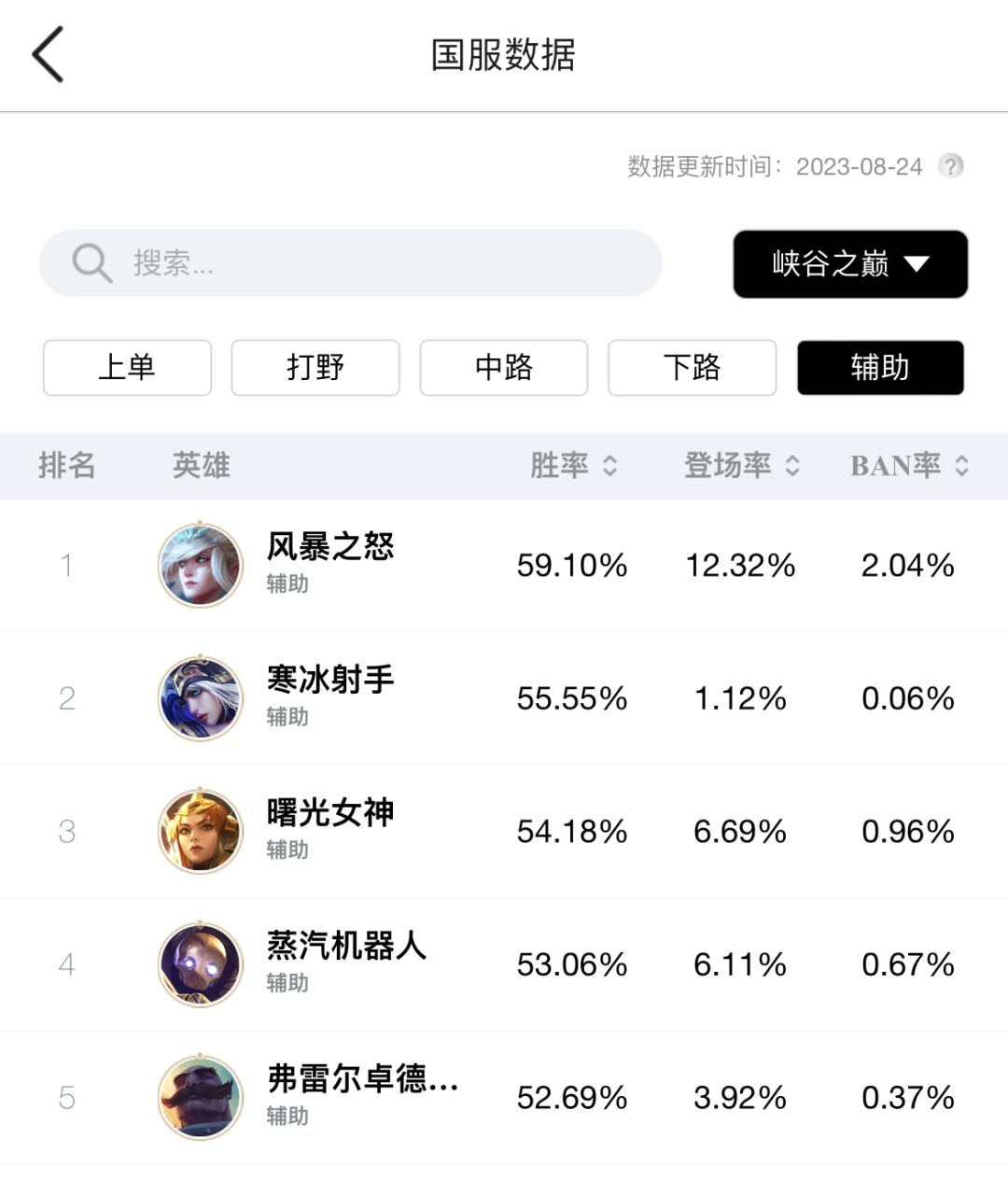Select the 中路 position filter
The width and height of the screenshot is (1008, 1181).
(504, 367)
